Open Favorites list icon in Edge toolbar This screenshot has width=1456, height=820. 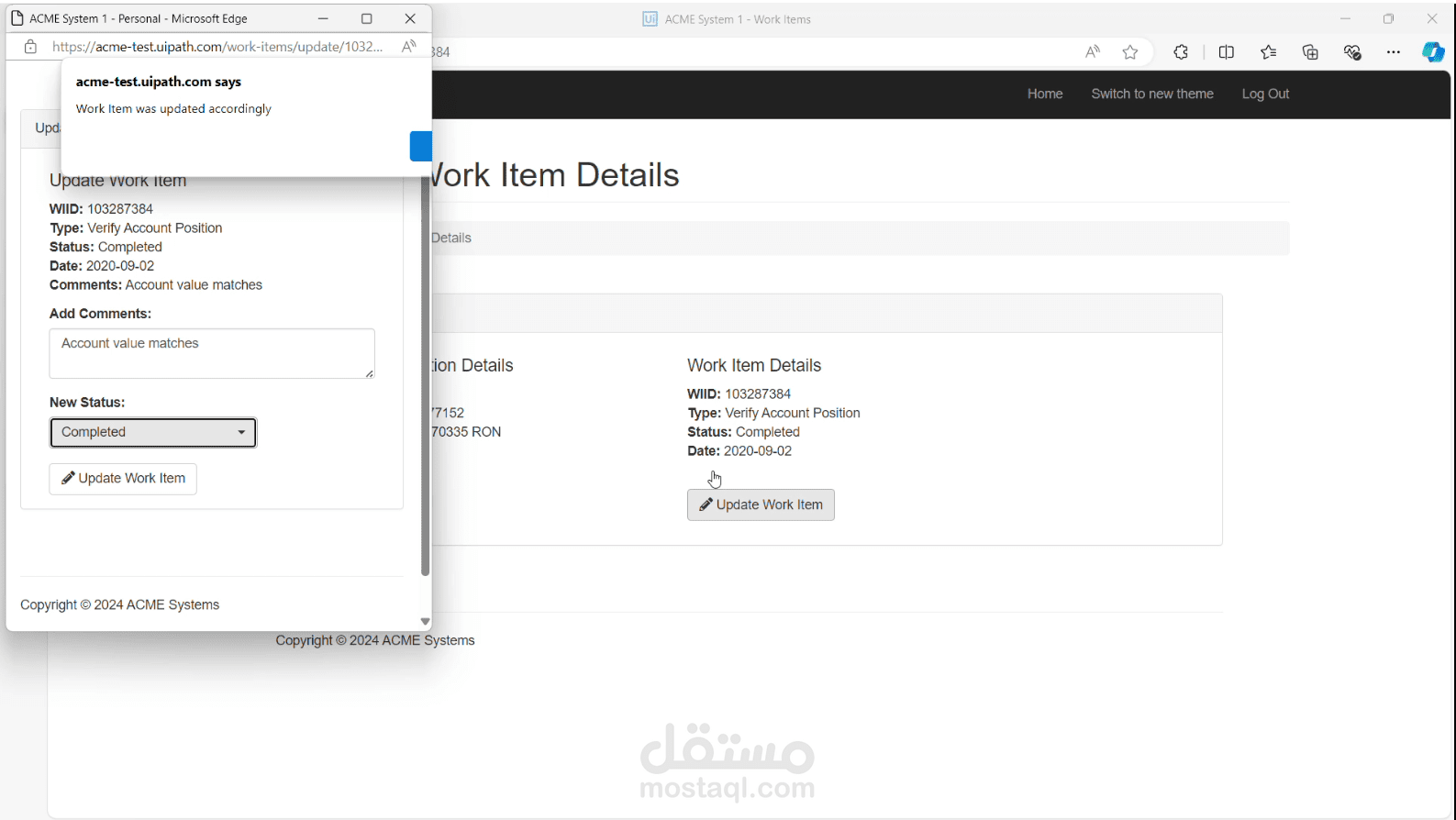point(1269,52)
